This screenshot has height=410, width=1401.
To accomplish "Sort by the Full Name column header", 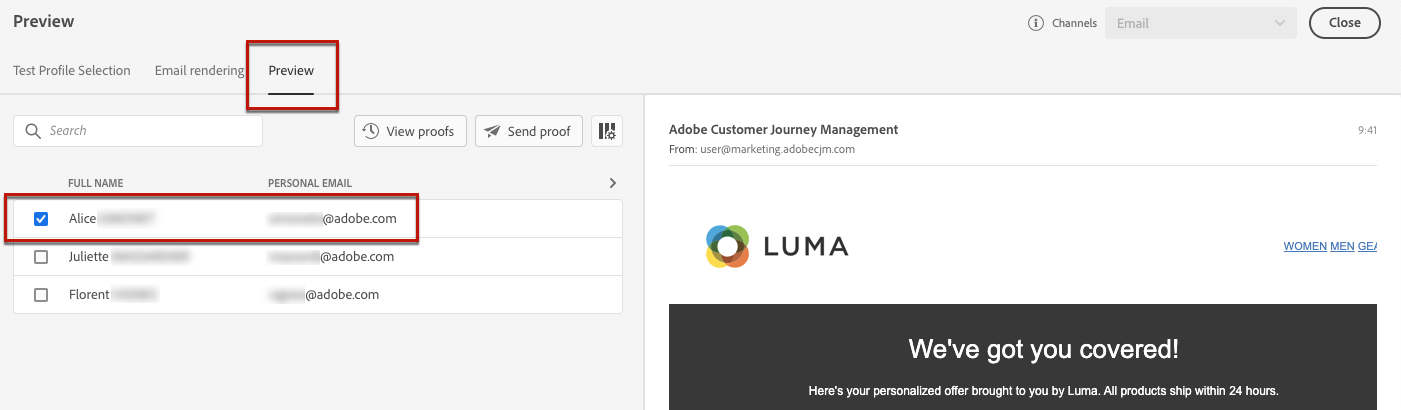I will (96, 183).
